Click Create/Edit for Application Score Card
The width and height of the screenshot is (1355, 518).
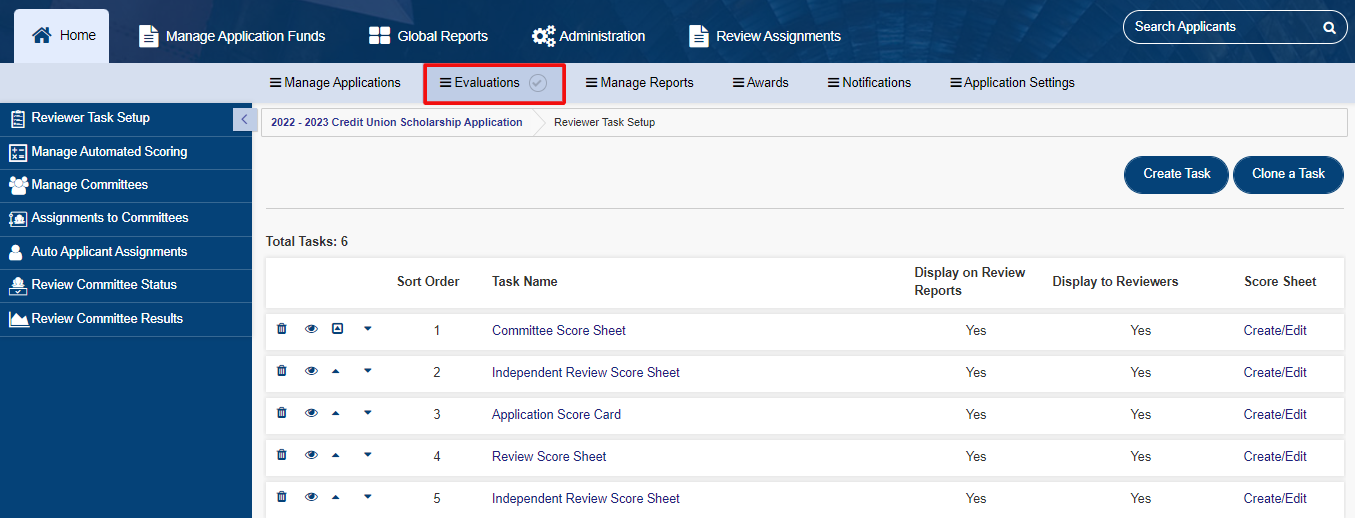(1275, 414)
